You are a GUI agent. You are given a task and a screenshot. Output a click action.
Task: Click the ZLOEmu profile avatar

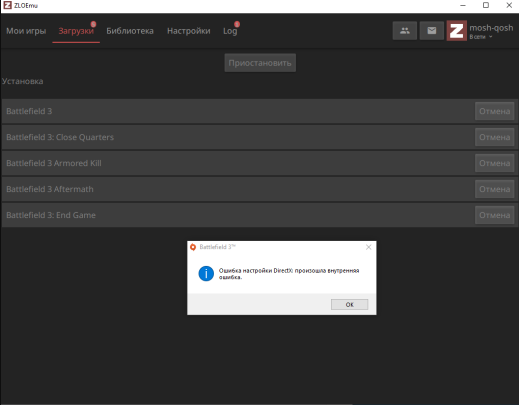(x=456, y=31)
